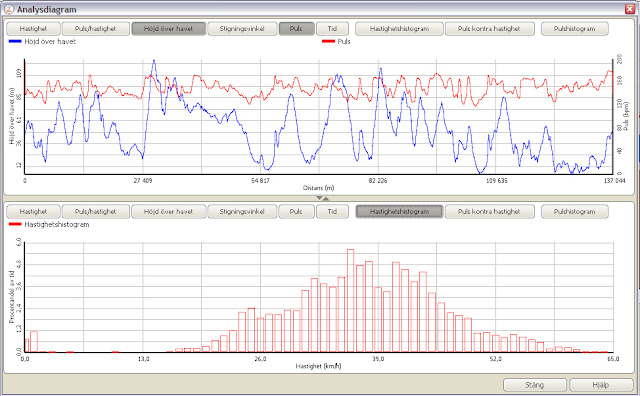Show Hastighetshistogram in upper chart

pos(399,29)
